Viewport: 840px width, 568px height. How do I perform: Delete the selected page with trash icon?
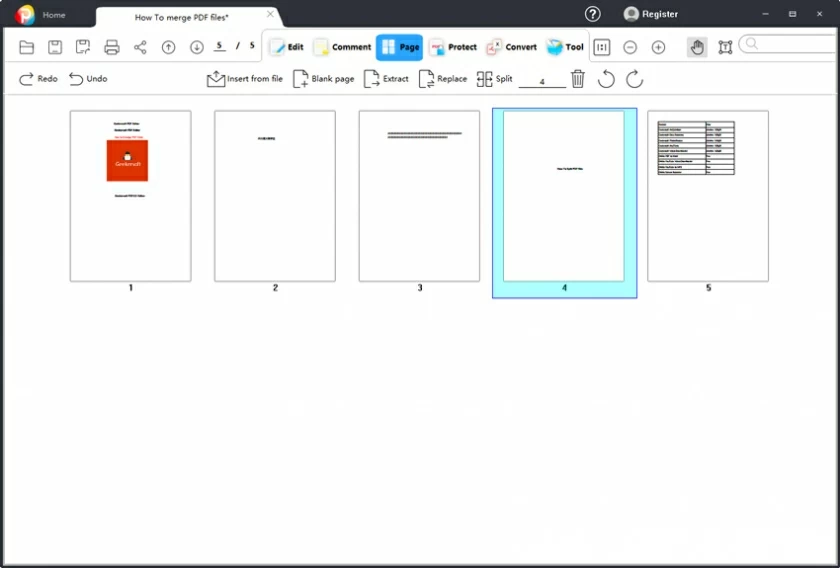tap(578, 79)
